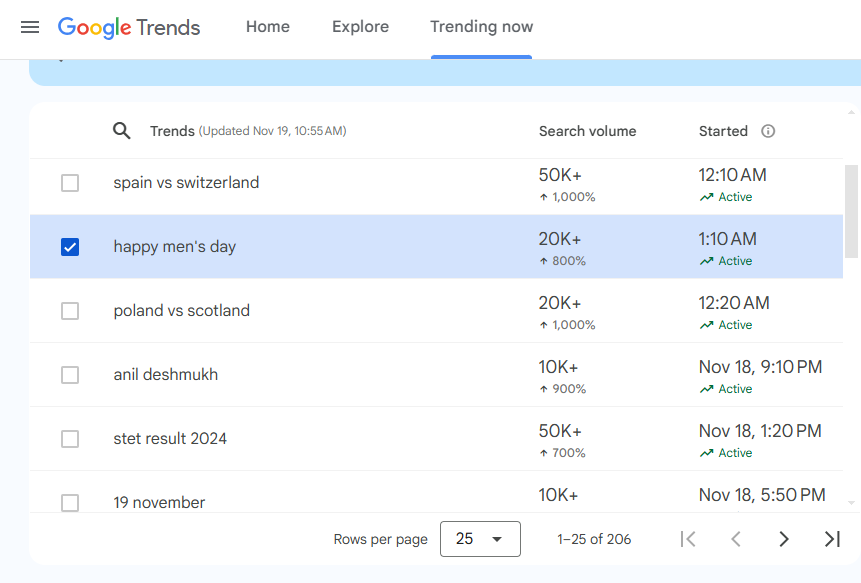Select the poland vs scotland checkbox
Screen dimensions: 861x583
coord(70,311)
